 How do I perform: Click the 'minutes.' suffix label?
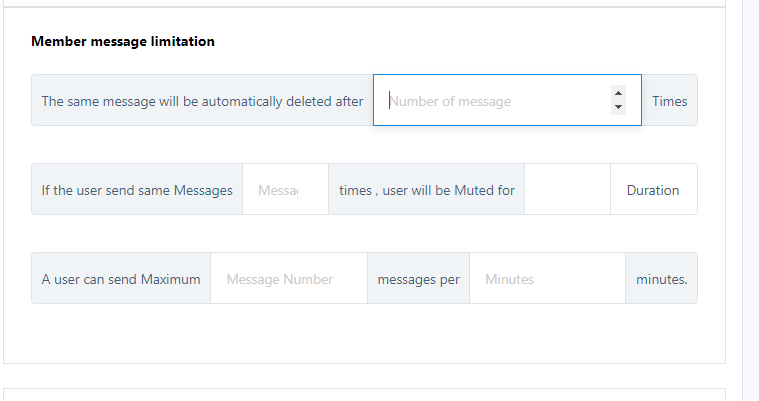[x=661, y=279]
